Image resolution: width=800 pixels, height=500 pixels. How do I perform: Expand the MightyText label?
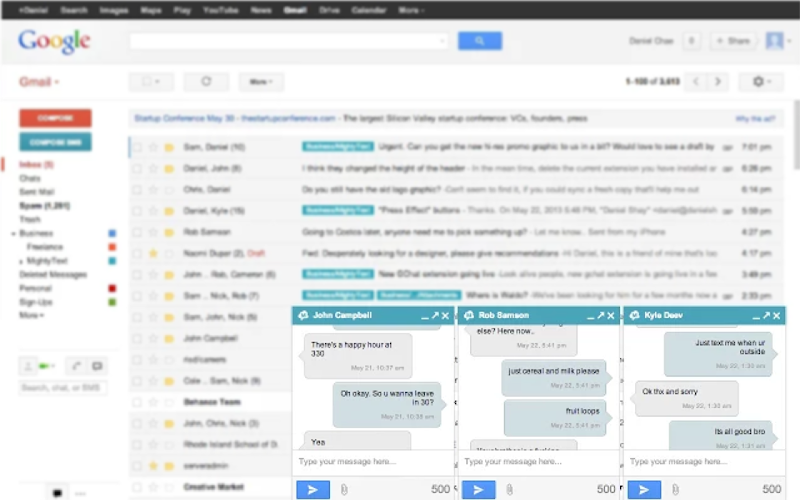pyautogui.click(x=21, y=262)
